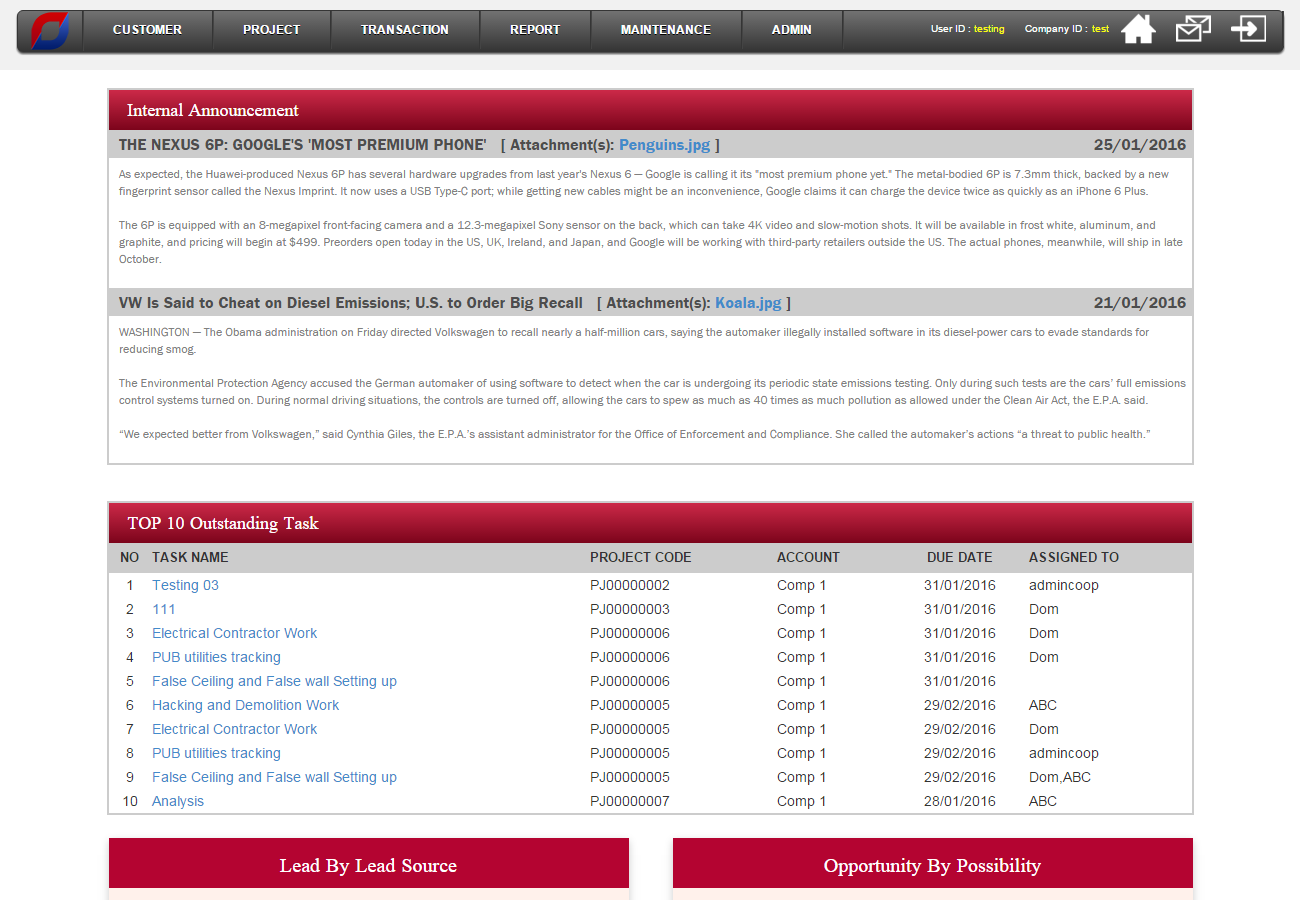
Task: Open task named 111
Action: tap(163, 609)
